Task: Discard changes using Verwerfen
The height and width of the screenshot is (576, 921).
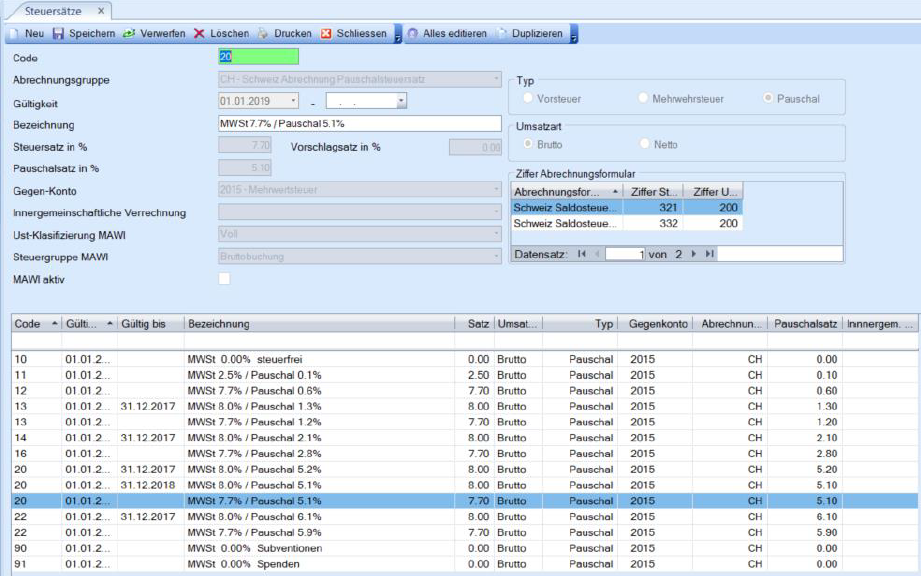Action: (153, 34)
